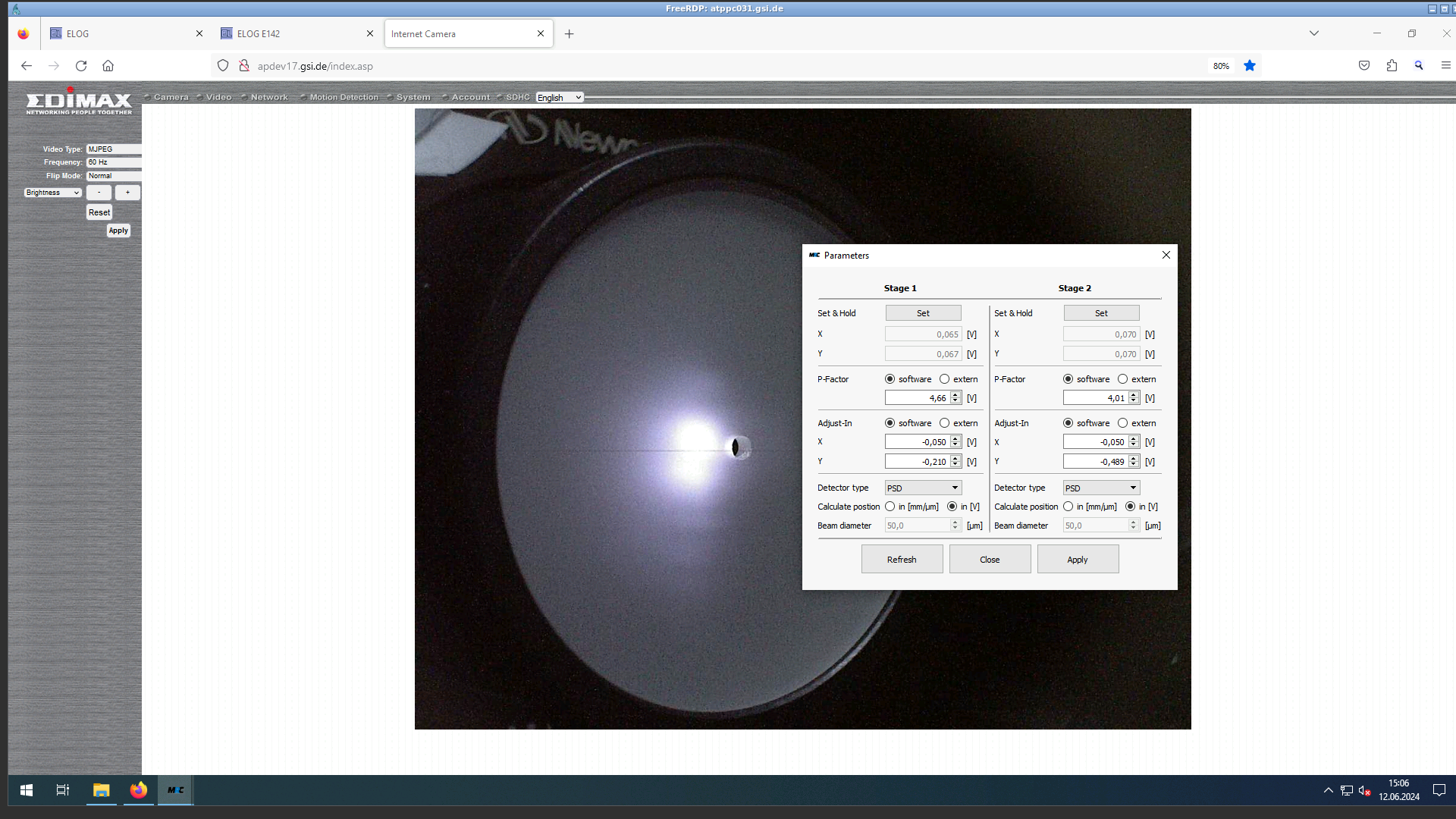Click Apply in Parameters dialog

pos(1078,560)
